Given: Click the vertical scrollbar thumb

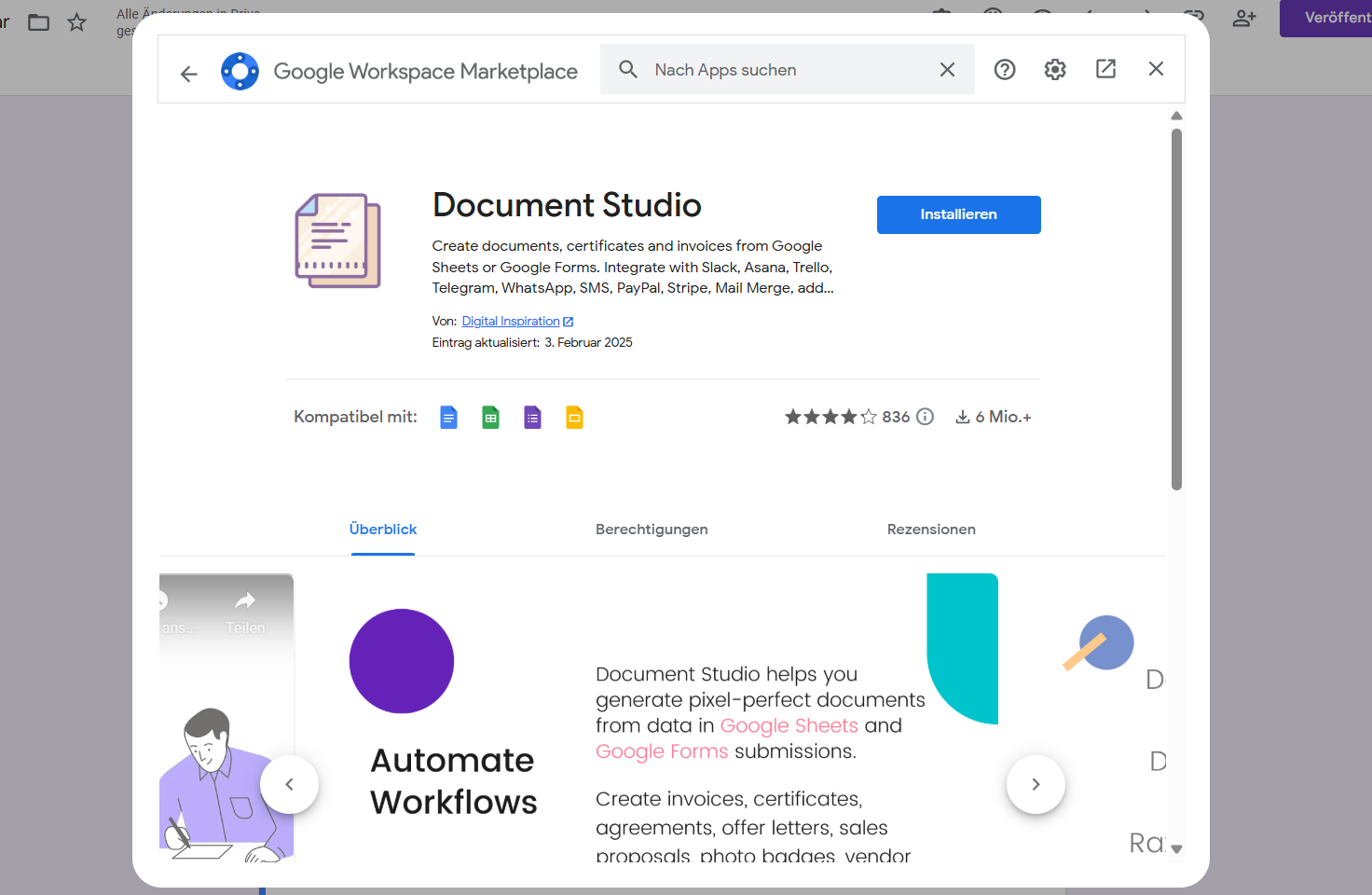Looking at the screenshot, I should tap(1176, 308).
